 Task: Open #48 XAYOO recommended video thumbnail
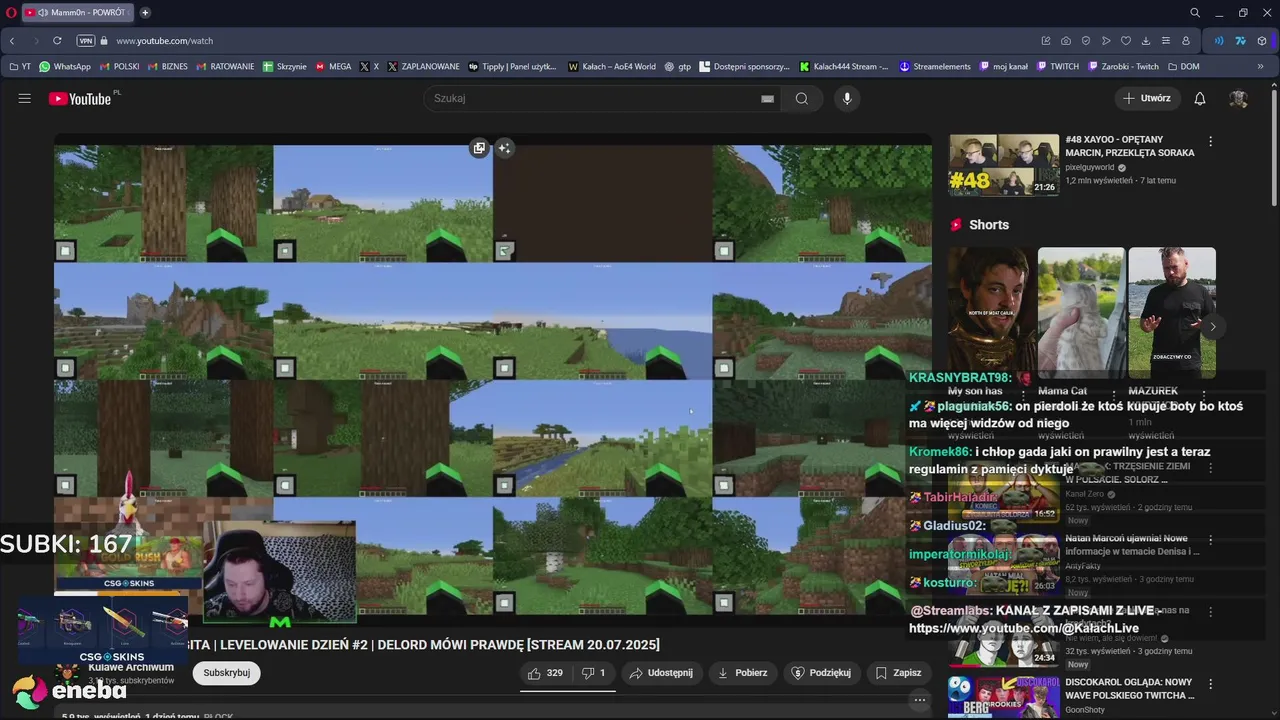(1004, 165)
